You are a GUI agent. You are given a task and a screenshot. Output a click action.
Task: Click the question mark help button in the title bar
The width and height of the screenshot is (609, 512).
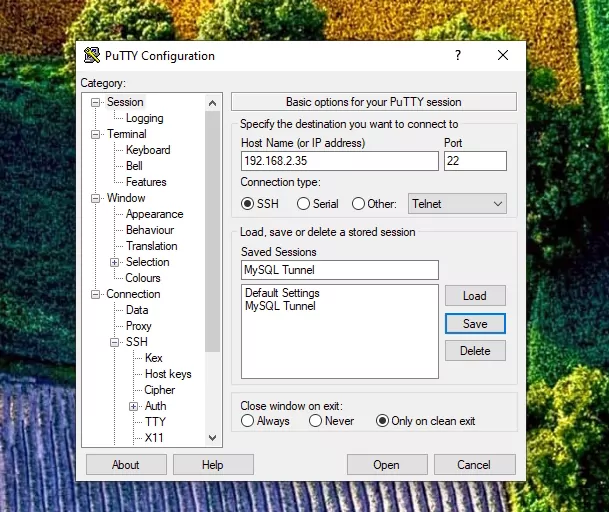[458, 55]
